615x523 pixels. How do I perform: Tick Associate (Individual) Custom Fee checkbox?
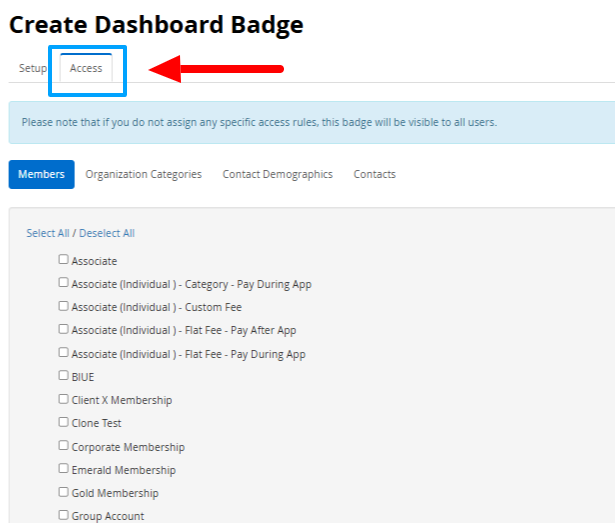tap(64, 306)
